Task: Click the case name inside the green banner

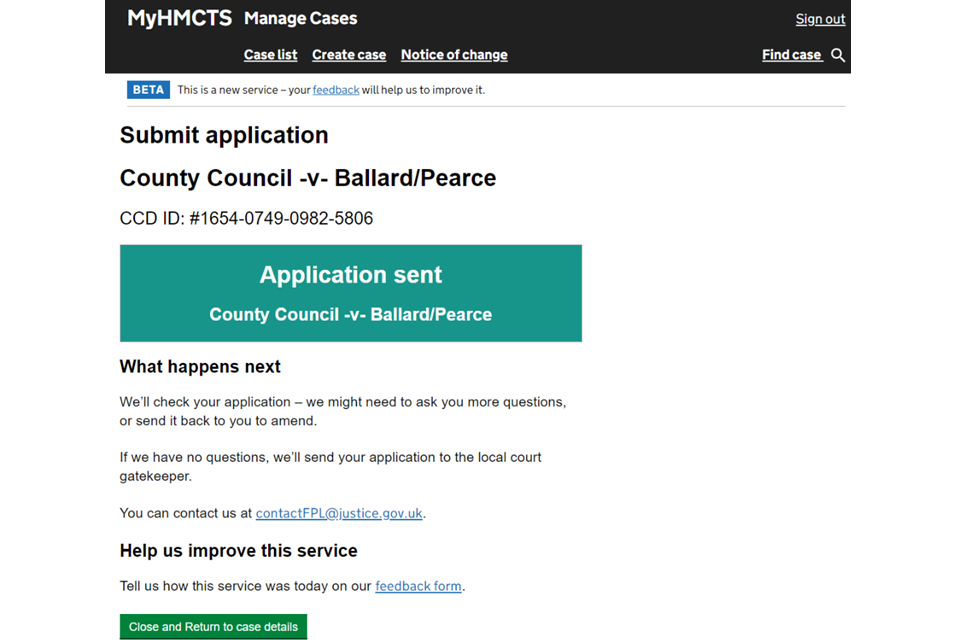Action: coord(350,314)
